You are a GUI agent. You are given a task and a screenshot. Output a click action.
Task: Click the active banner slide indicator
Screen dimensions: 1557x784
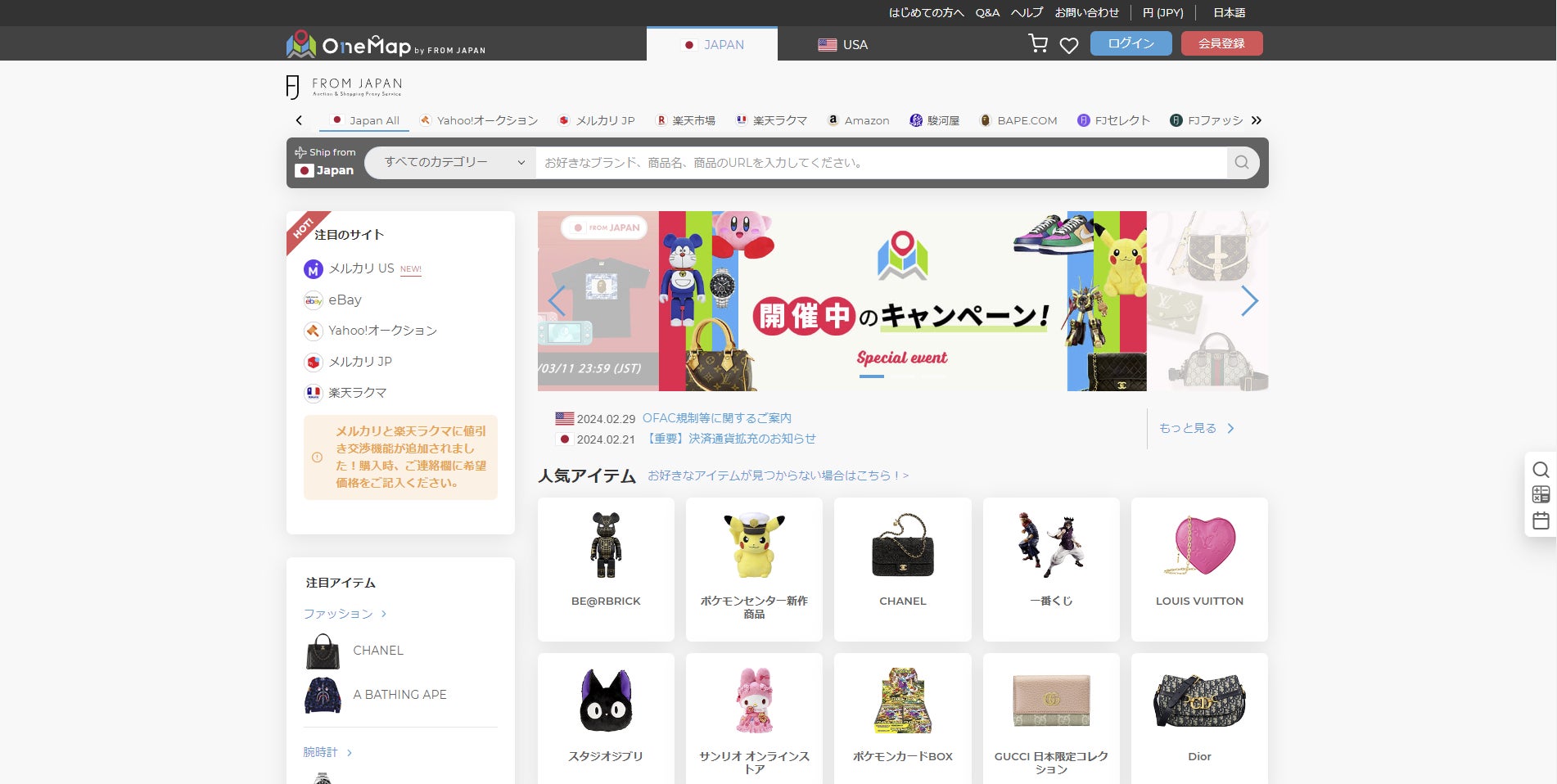pos(871,376)
